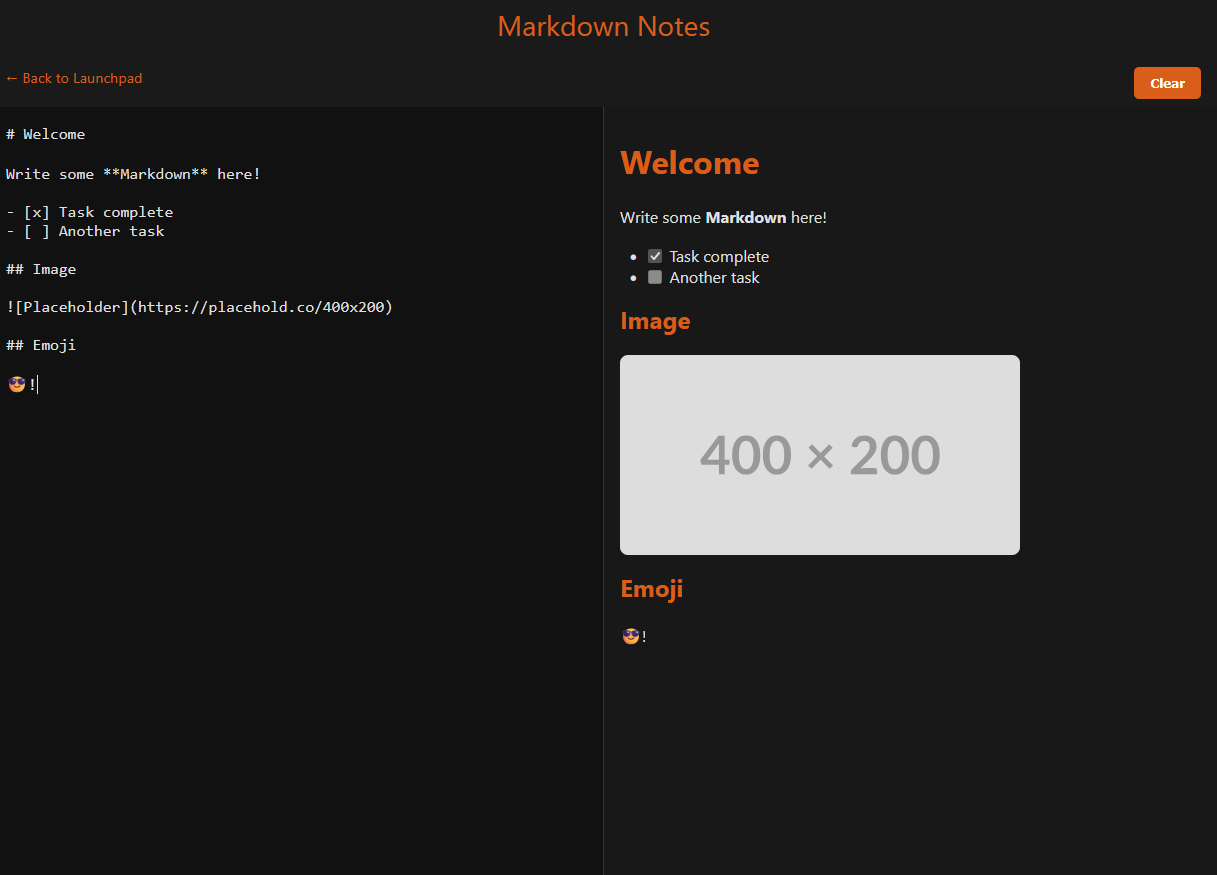The image size is (1217, 875).
Task: Click the '## Emoji' line in editor
Action: click(x=41, y=345)
